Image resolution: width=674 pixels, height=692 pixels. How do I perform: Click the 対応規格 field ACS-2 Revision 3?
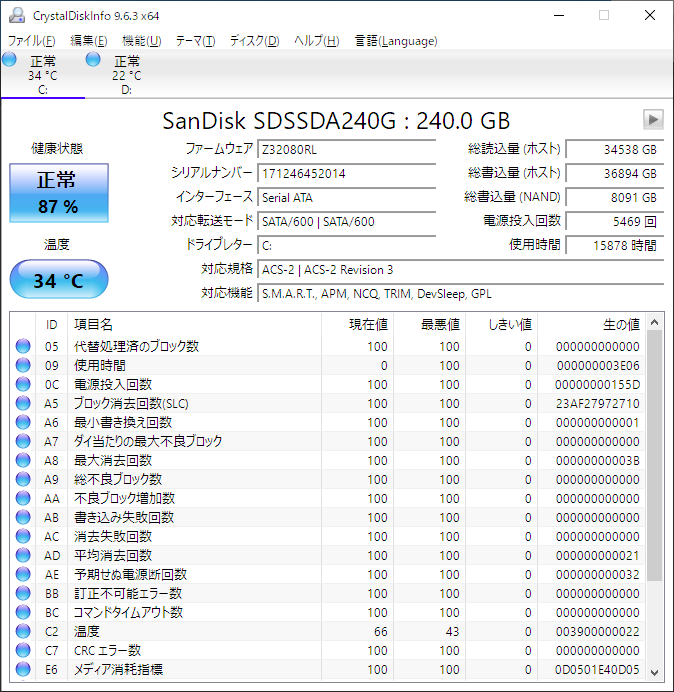pos(460,269)
